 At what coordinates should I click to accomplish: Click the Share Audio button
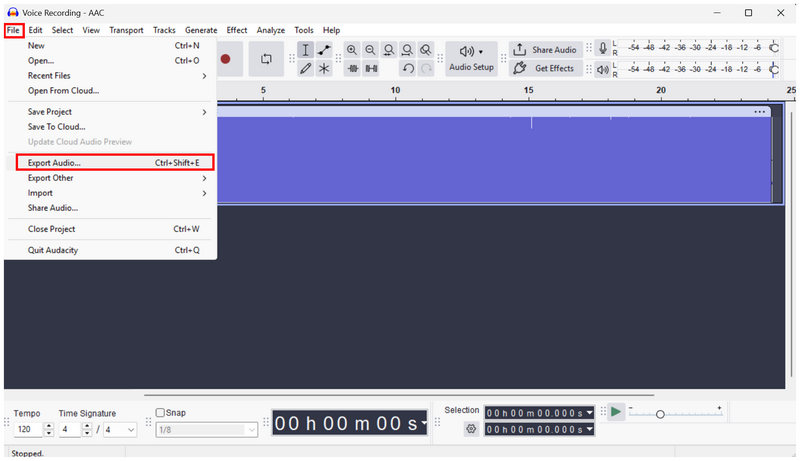[545, 50]
